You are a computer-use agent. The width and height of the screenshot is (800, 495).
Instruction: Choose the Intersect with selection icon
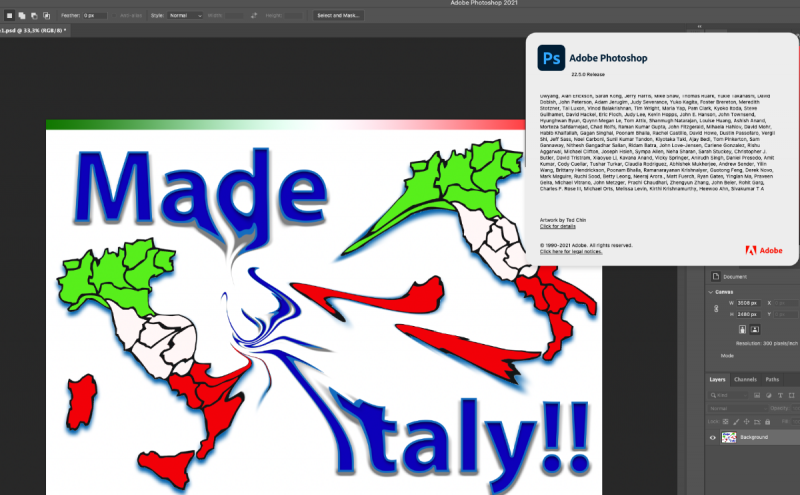tap(46, 16)
